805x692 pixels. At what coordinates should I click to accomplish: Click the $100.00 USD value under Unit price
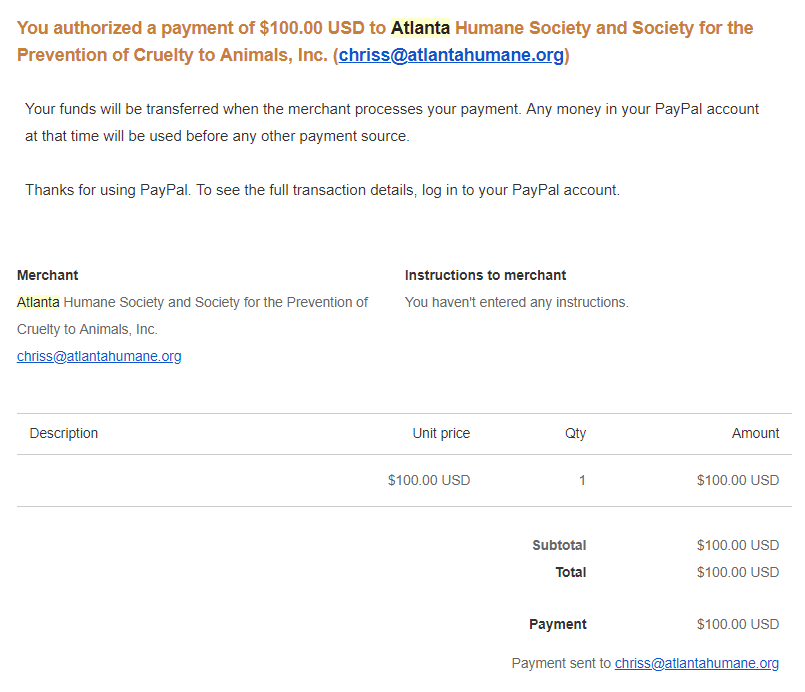click(x=429, y=480)
